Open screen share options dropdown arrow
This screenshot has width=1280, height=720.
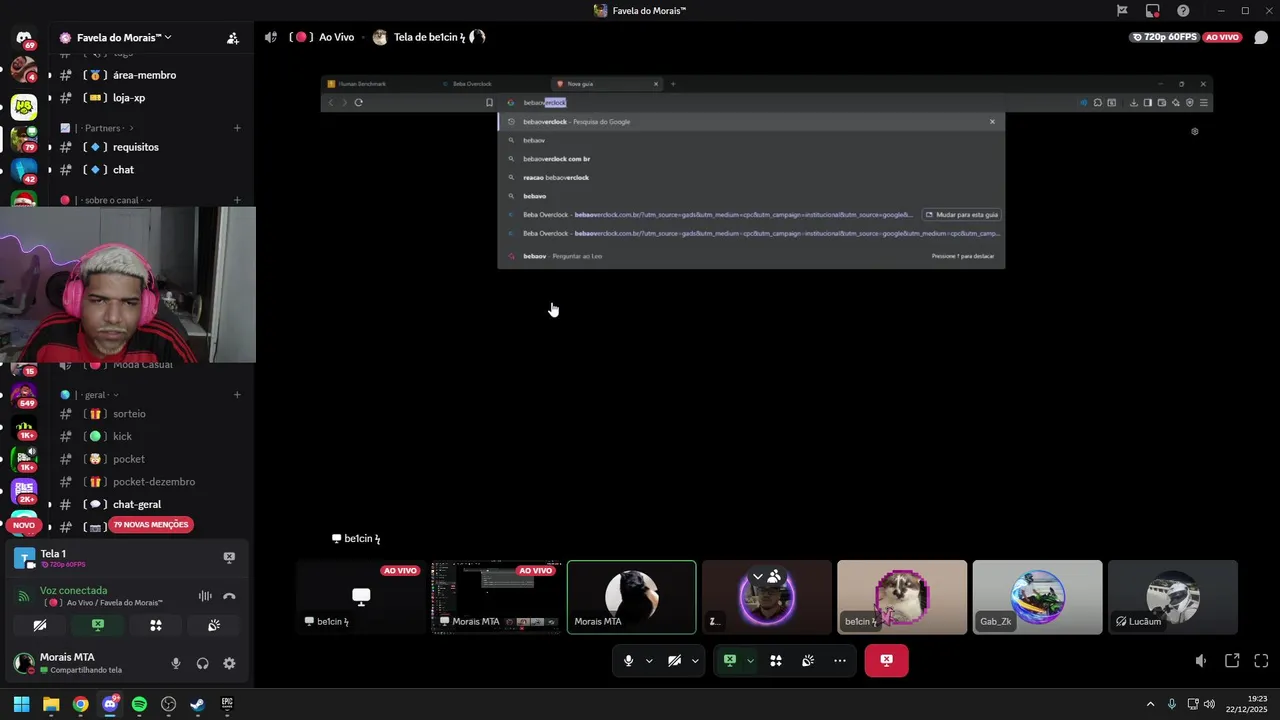750,661
